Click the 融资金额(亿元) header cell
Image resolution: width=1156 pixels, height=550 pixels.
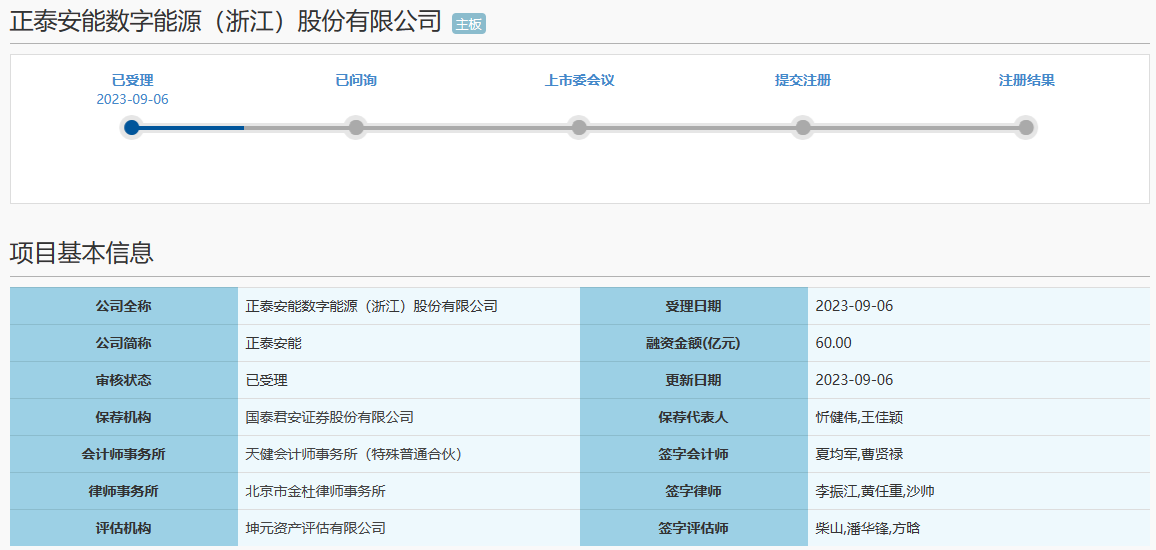coord(694,343)
